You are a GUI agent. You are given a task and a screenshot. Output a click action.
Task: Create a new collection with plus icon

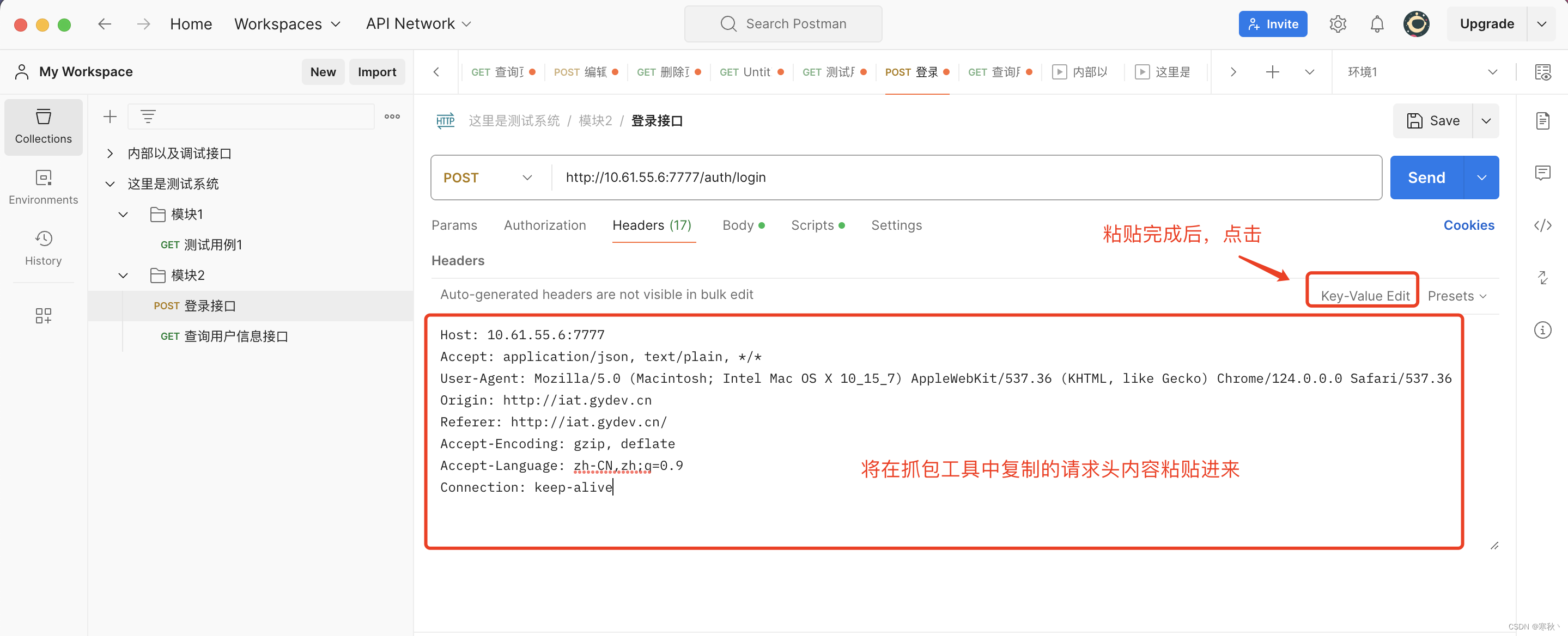110,116
